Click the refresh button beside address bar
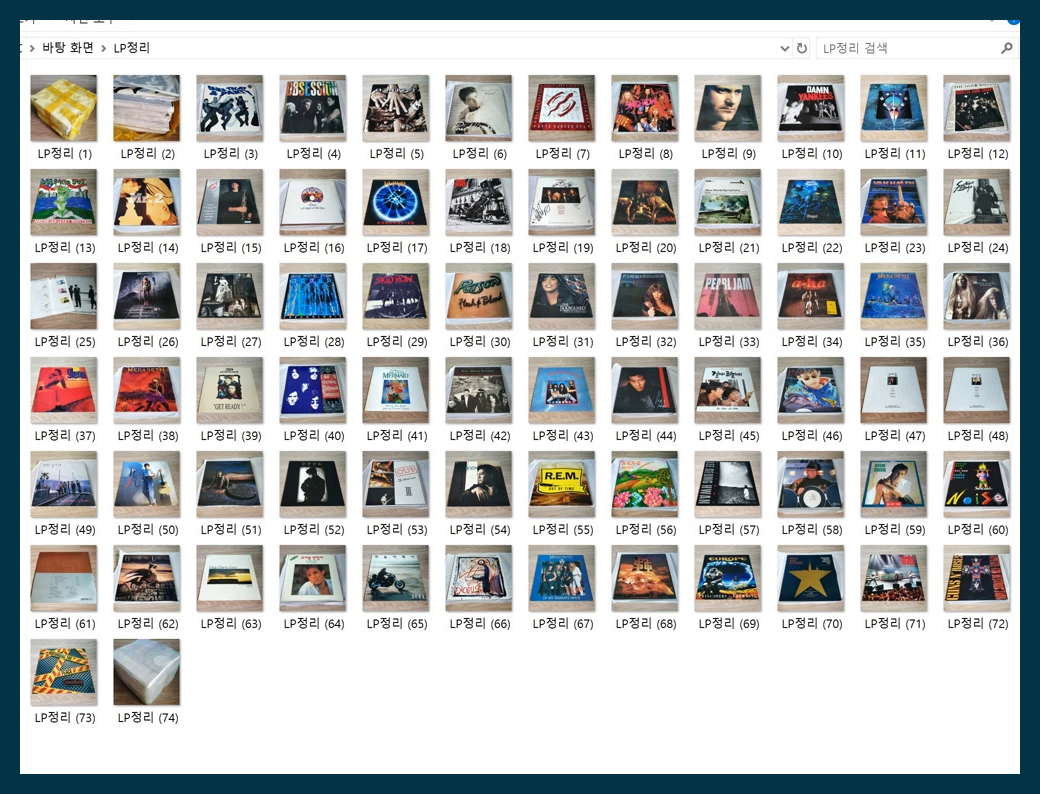The width and height of the screenshot is (1040, 794). [802, 48]
